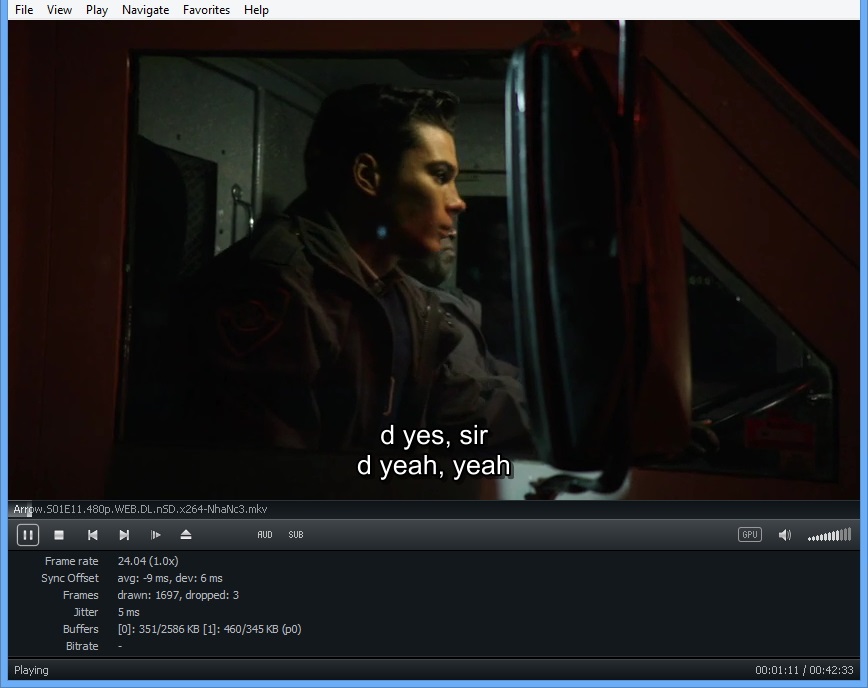Change subtitle track with the SUB button

tap(296, 535)
